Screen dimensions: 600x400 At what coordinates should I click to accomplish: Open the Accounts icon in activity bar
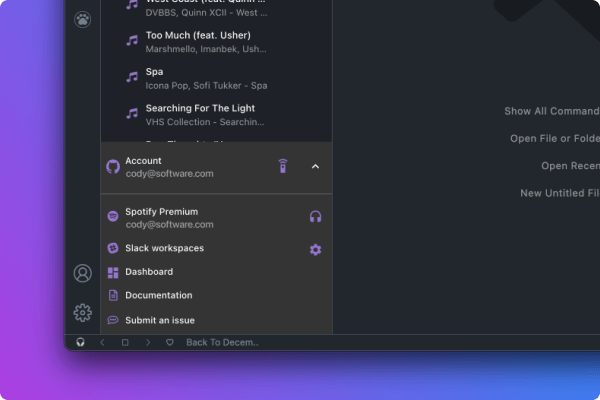click(x=83, y=273)
